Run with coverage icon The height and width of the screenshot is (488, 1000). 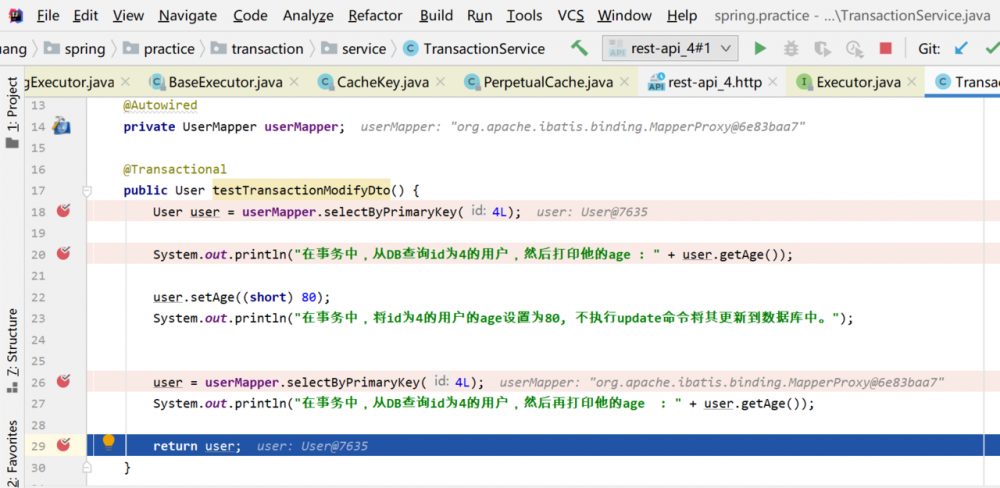click(823, 48)
